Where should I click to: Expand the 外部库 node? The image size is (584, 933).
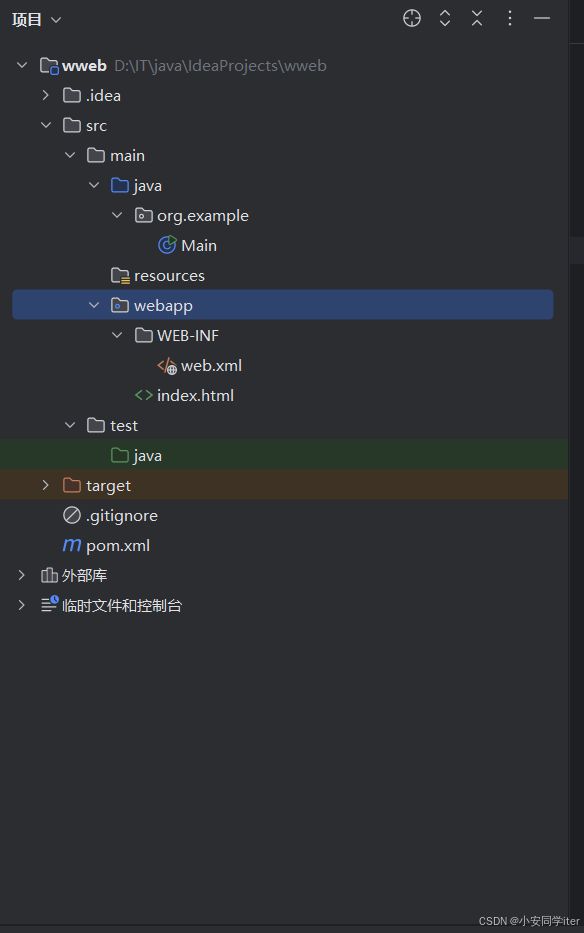point(21,575)
